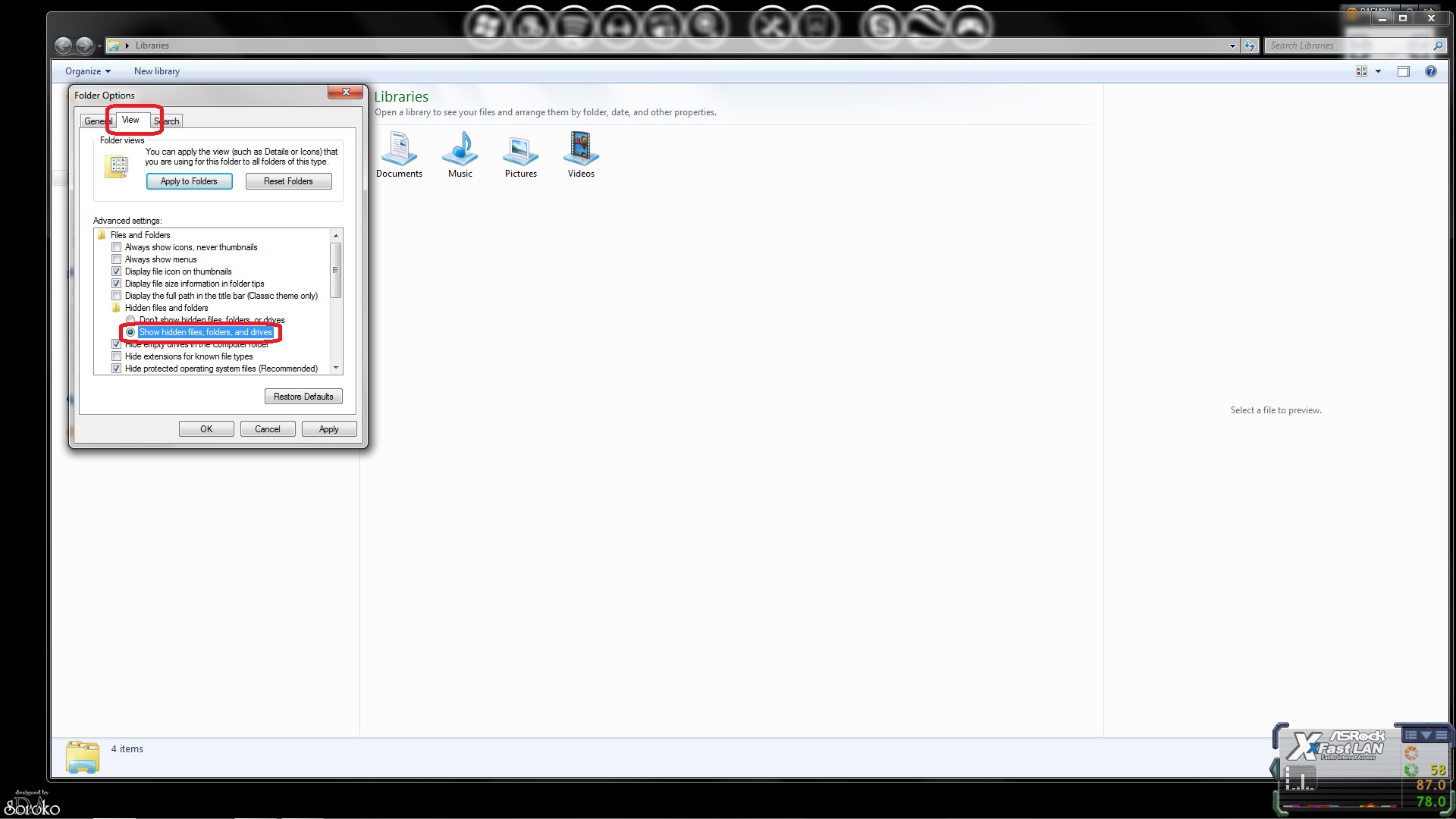Click the Back navigation arrow
Screen dimensions: 1456x819
(64, 45)
